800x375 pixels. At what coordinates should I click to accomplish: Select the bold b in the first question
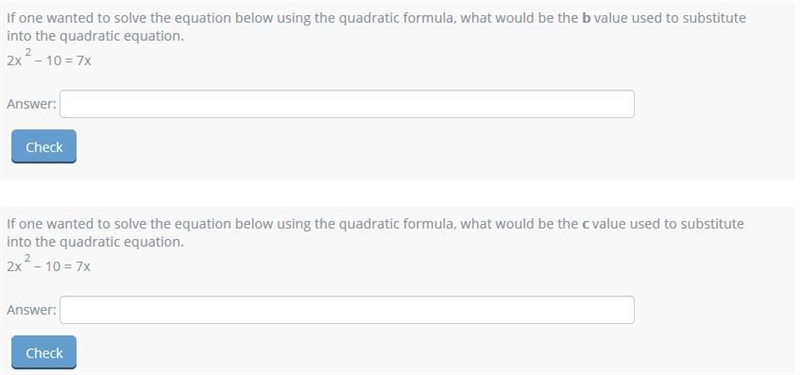pyautogui.click(x=586, y=18)
